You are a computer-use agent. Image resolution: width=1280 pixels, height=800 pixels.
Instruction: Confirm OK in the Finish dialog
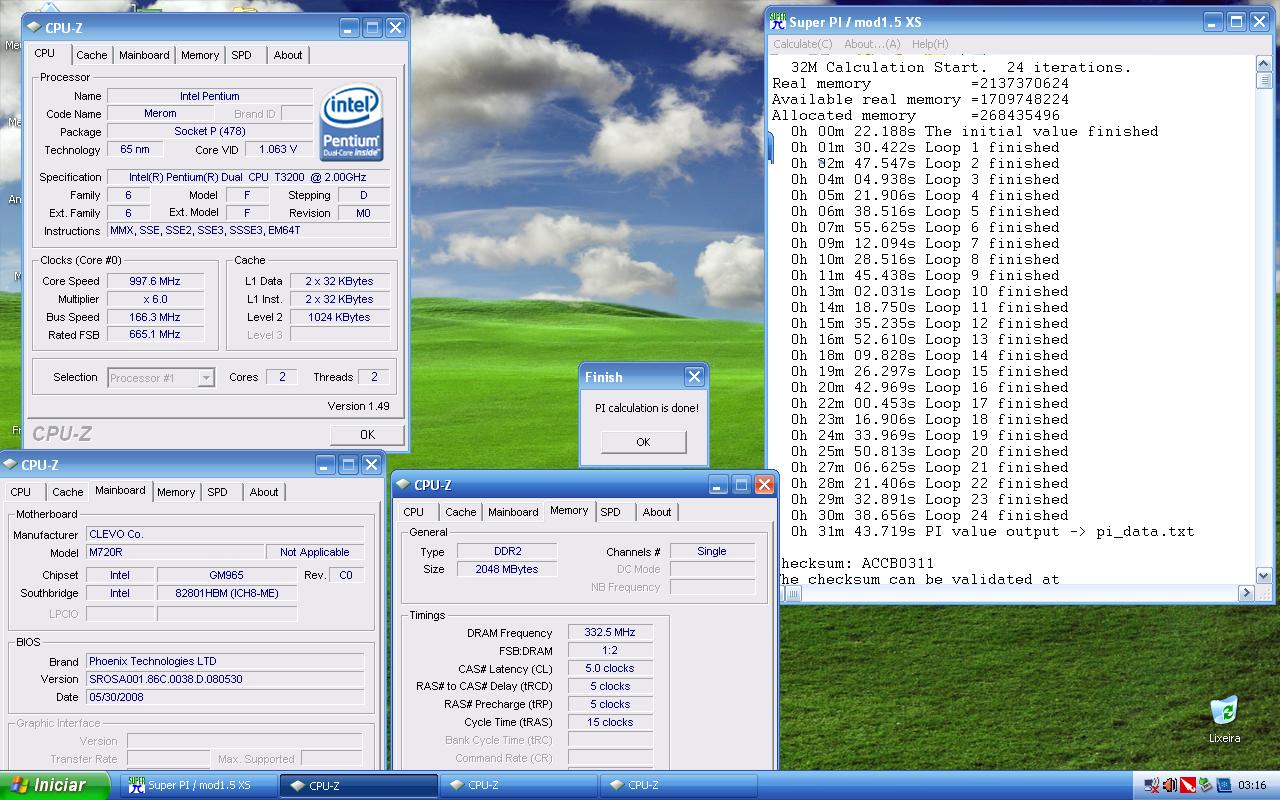point(643,442)
